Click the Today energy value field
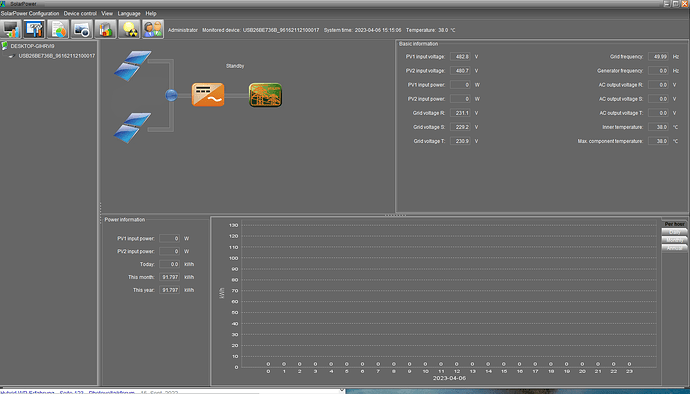 pos(169,265)
